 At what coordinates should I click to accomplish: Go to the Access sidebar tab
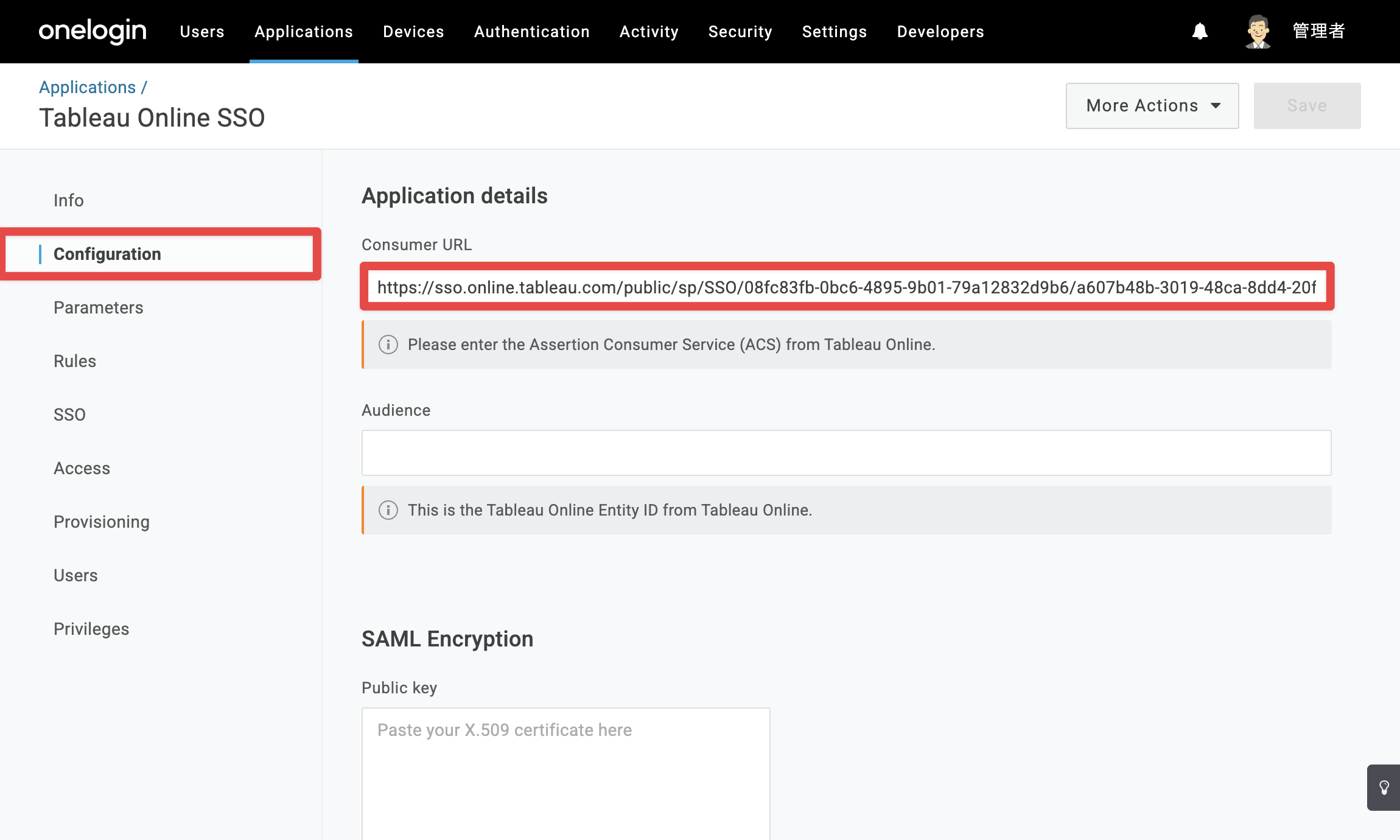pyautogui.click(x=82, y=468)
